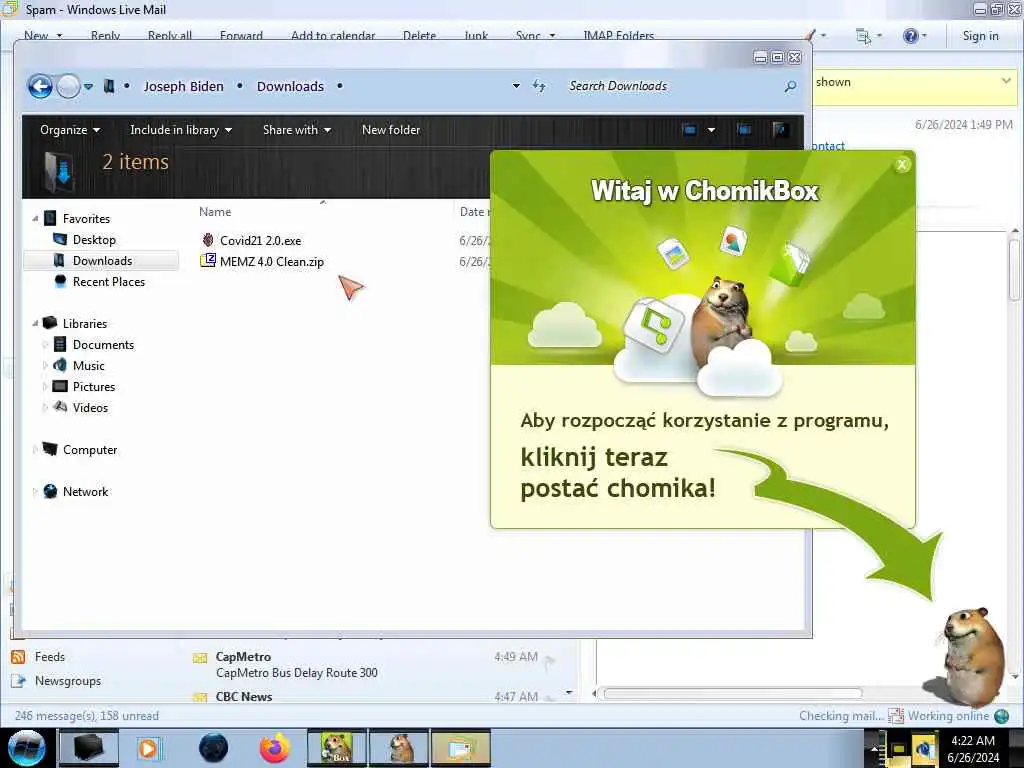Click the taskbar clock showing 4:22 AM
The image size is (1024, 768).
click(x=973, y=749)
